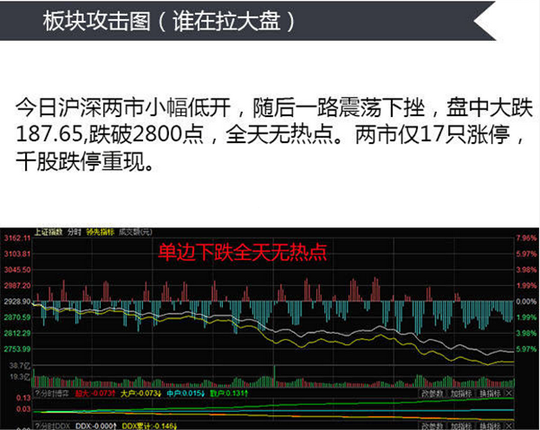The image size is (540, 430).
Task: Click 改参数 in the 分时DDX panel
Action: 432,426
